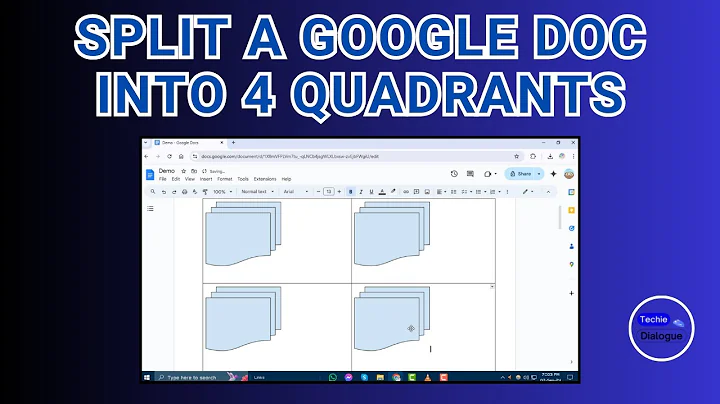Open the Google account avatar

pos(568,174)
